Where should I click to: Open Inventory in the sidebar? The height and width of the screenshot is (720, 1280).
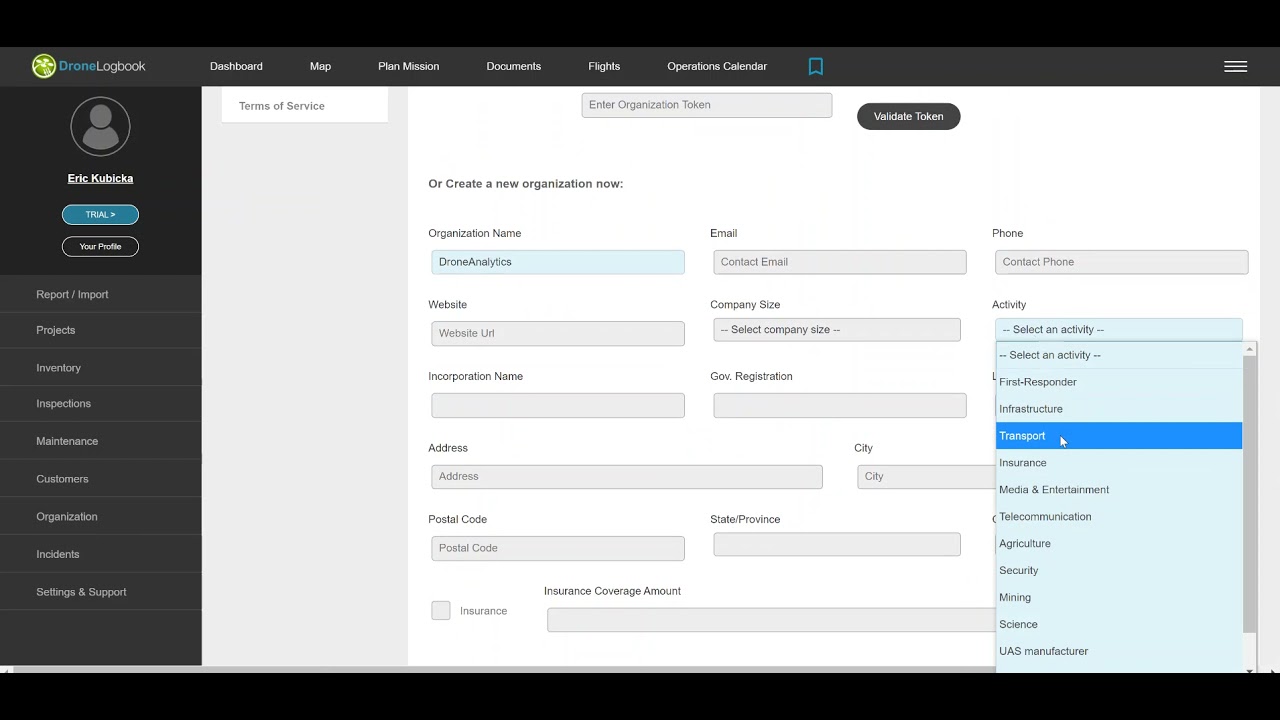101,368
